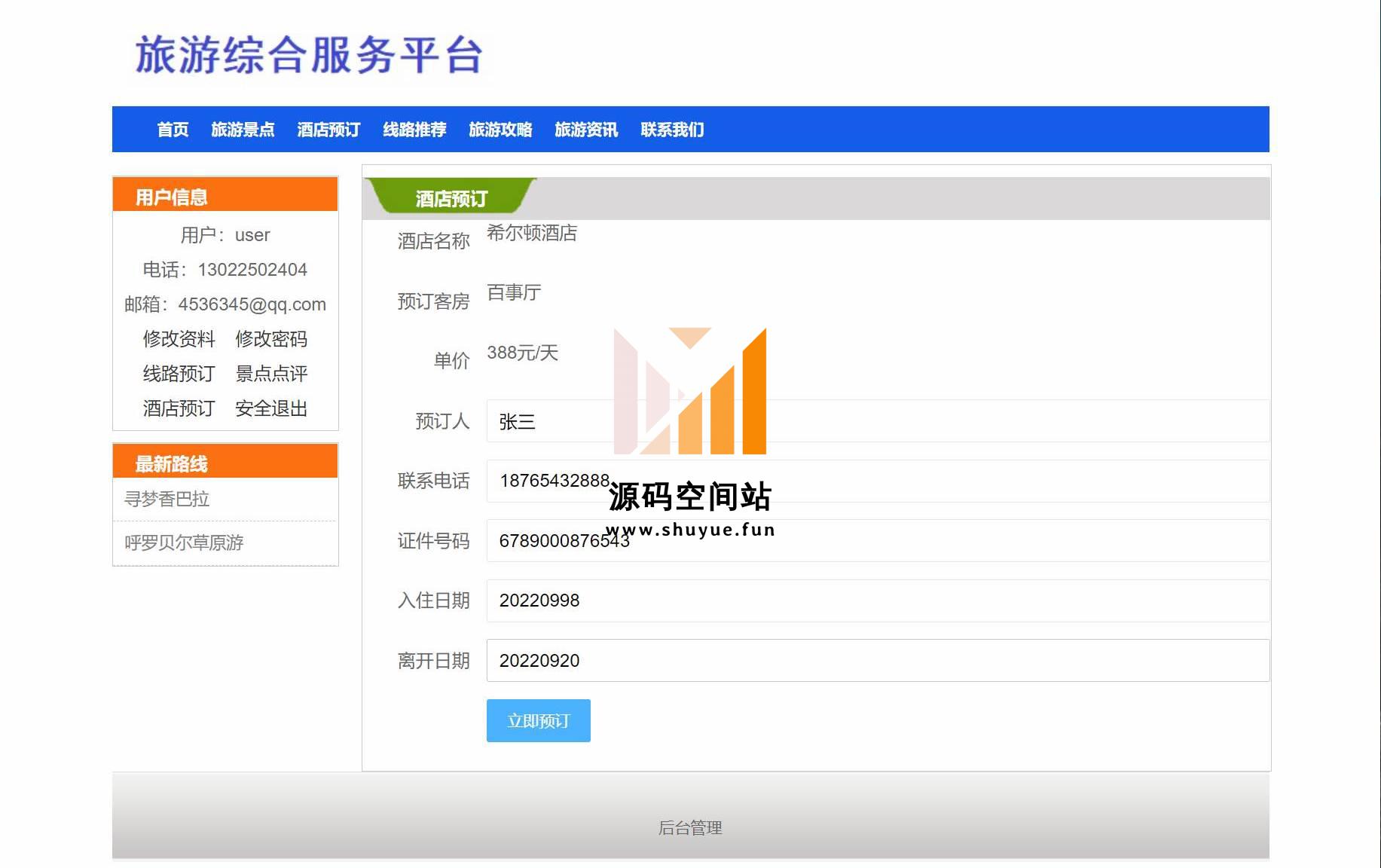Click the 单价 field label
1381x868 pixels.
pyautogui.click(x=451, y=361)
